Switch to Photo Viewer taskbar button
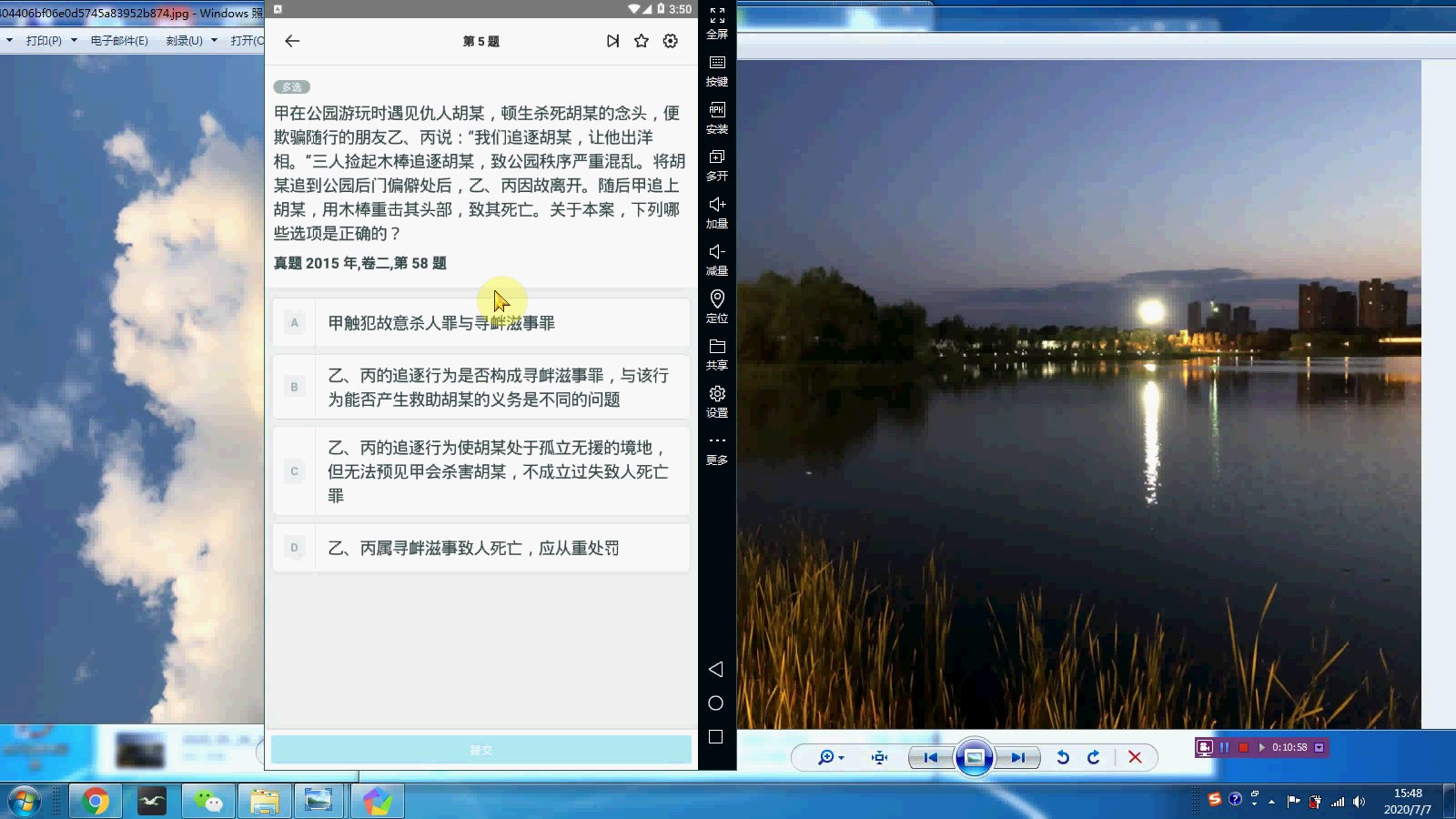The width and height of the screenshot is (1456, 819). (x=318, y=802)
